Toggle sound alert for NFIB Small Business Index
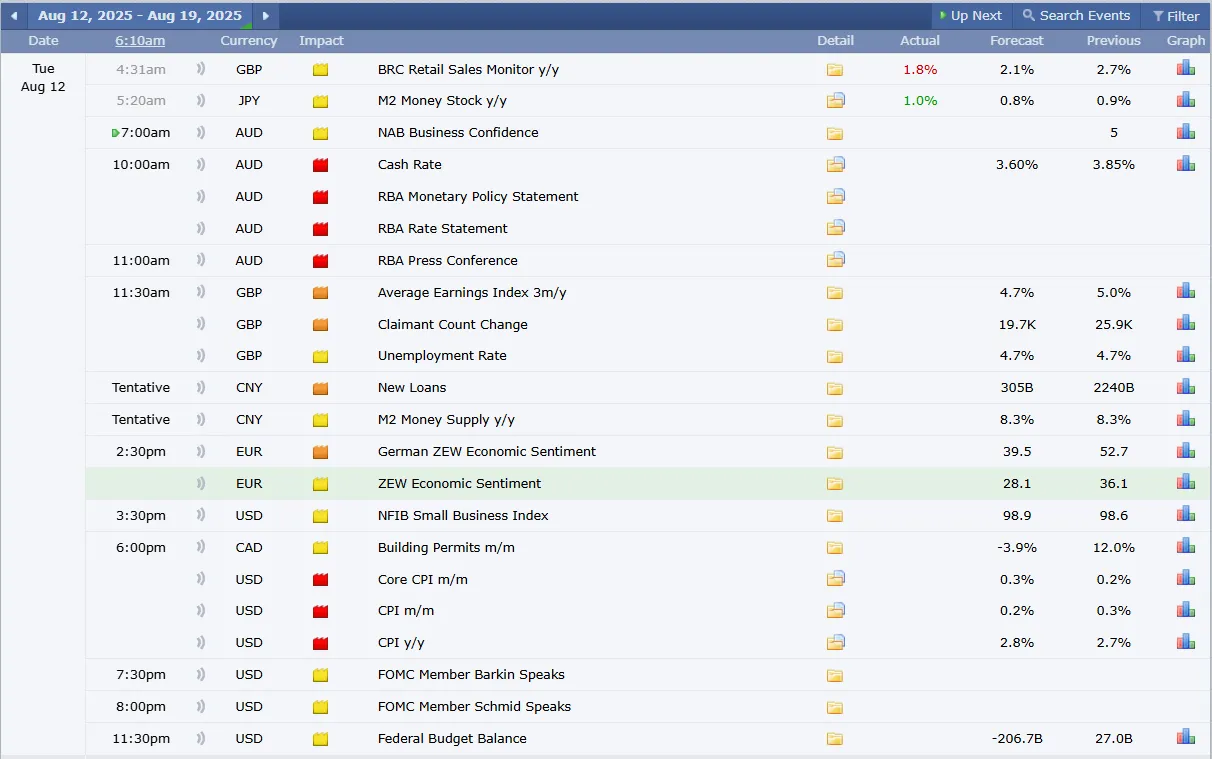 (201, 516)
